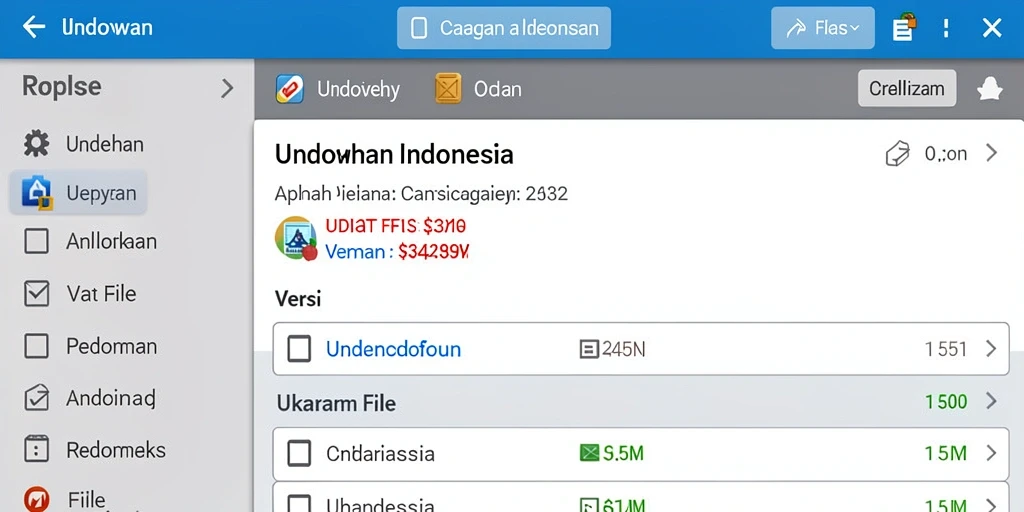Switch to the Undovehy tab
This screenshot has width=1024, height=512.
(338, 89)
